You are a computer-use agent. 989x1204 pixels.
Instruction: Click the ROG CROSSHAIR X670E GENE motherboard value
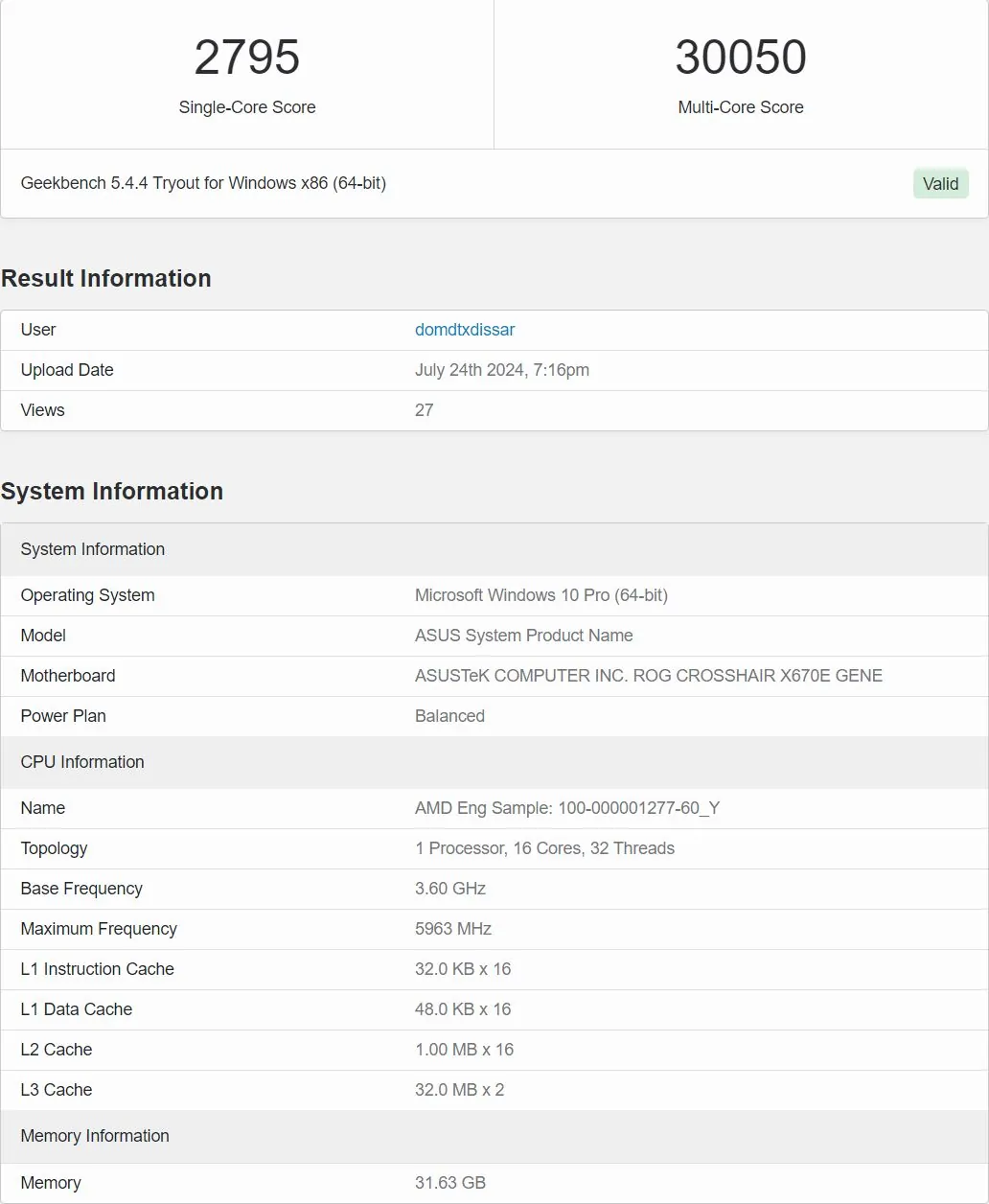(x=648, y=676)
